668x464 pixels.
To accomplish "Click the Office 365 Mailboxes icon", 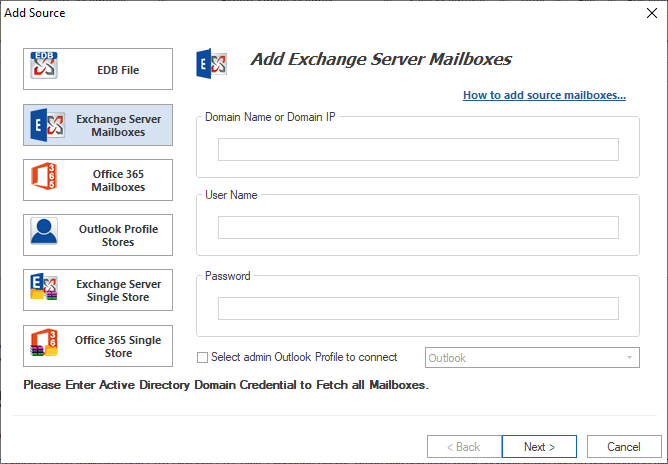I will coord(44,176).
